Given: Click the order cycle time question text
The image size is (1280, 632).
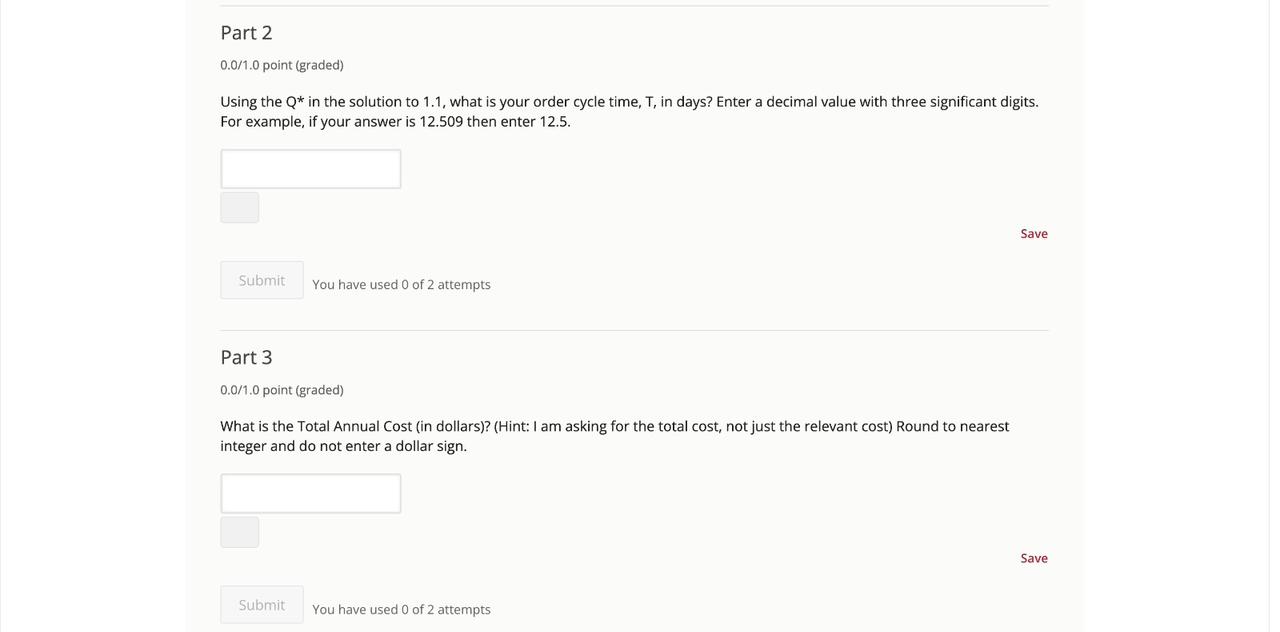Looking at the screenshot, I should click(x=629, y=108).
